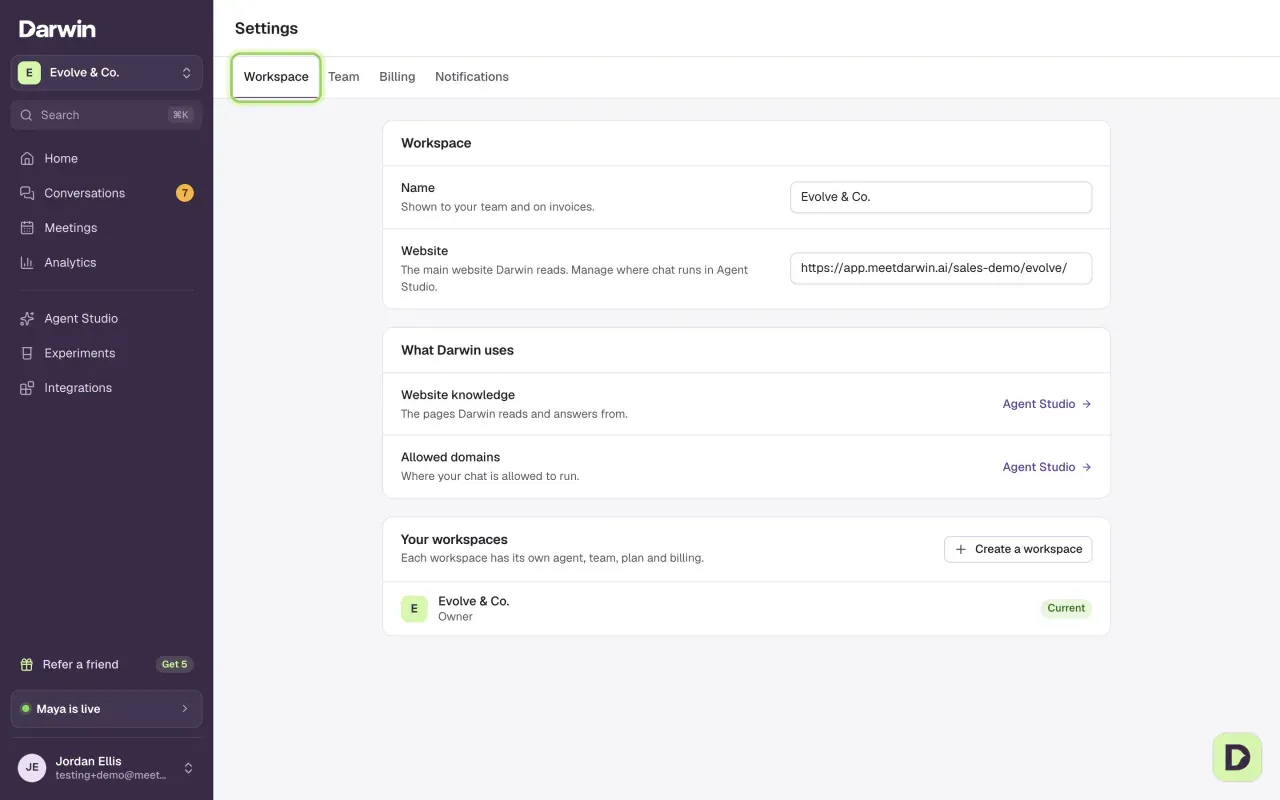Click the ⌘K shortcut hint
This screenshot has height=800, width=1280.
point(181,115)
